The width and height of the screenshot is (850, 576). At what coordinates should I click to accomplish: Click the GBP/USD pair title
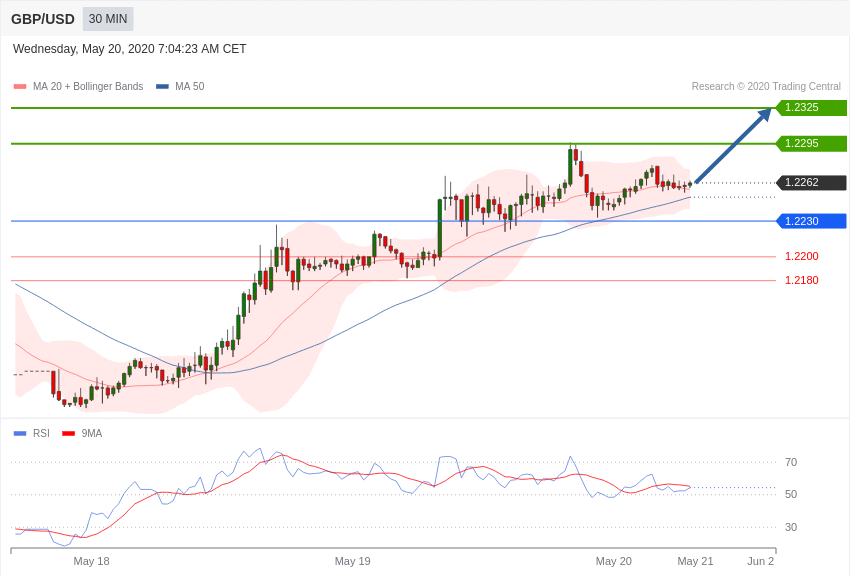click(x=43, y=19)
